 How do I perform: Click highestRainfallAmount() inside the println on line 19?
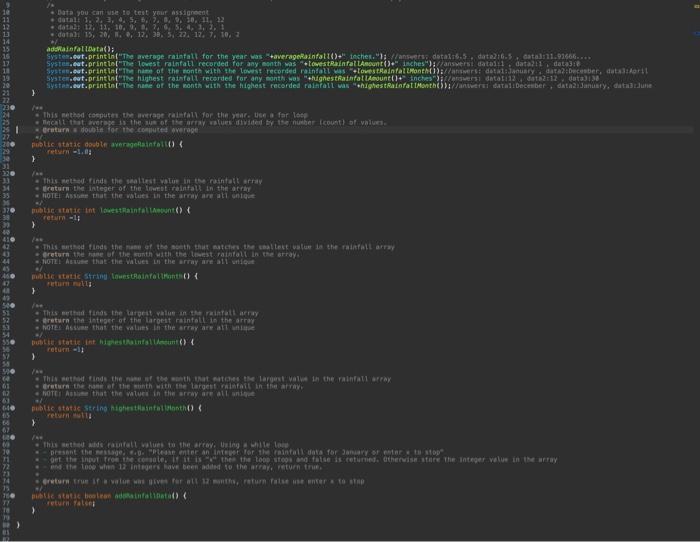coord(356,79)
